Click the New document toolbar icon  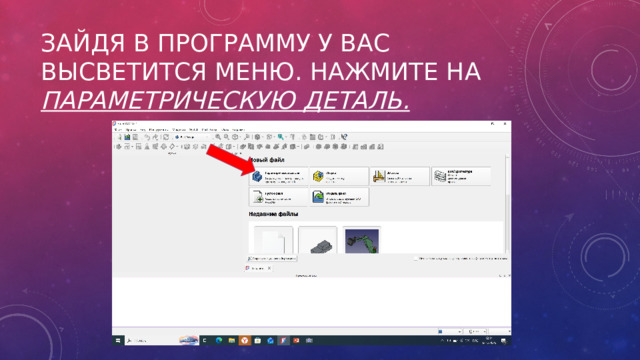(120, 137)
